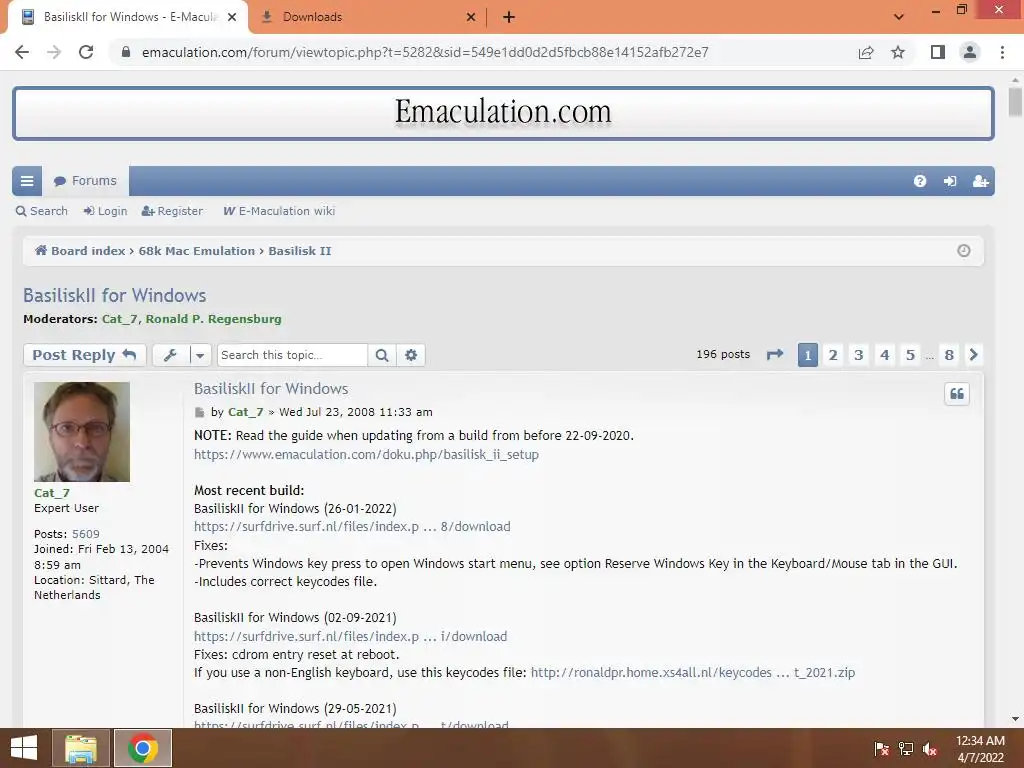Open the E-Maculation wiki link
Screen dimensions: 1024x768
coord(279,211)
